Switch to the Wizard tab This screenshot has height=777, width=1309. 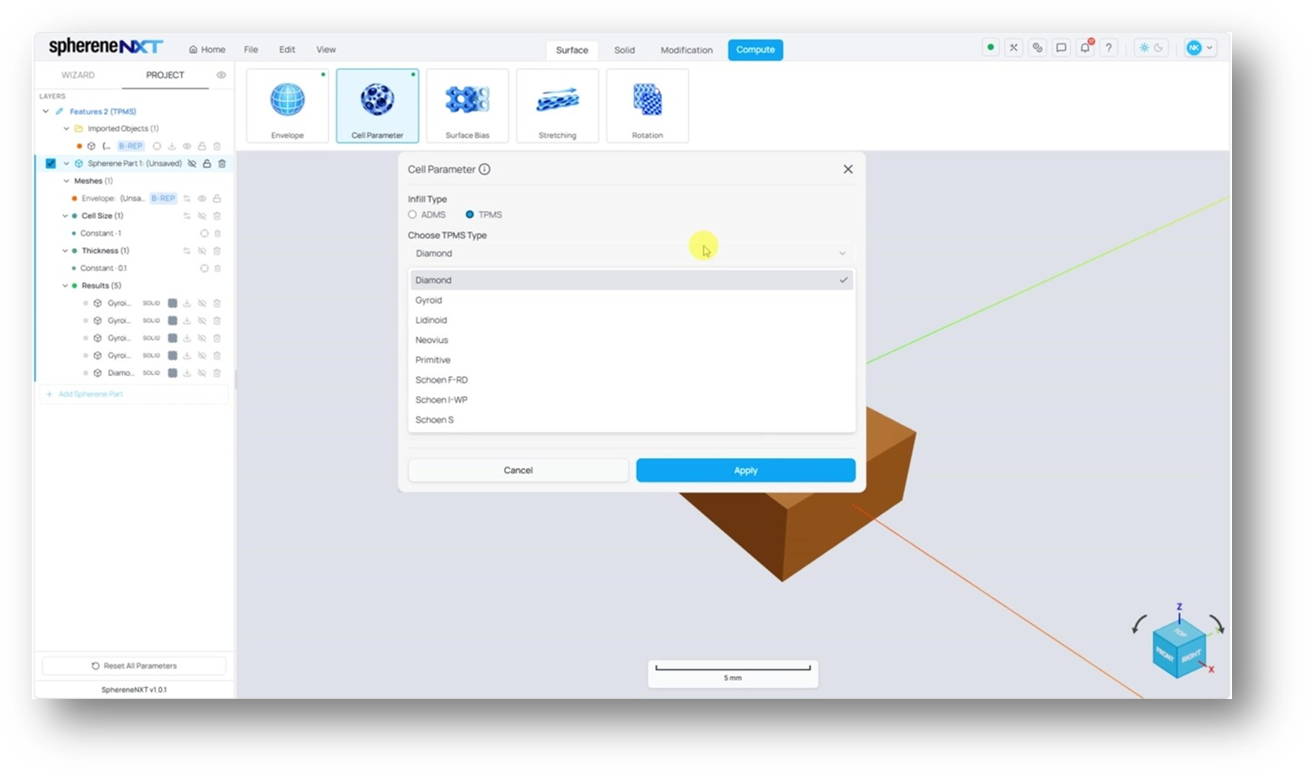[x=78, y=75]
